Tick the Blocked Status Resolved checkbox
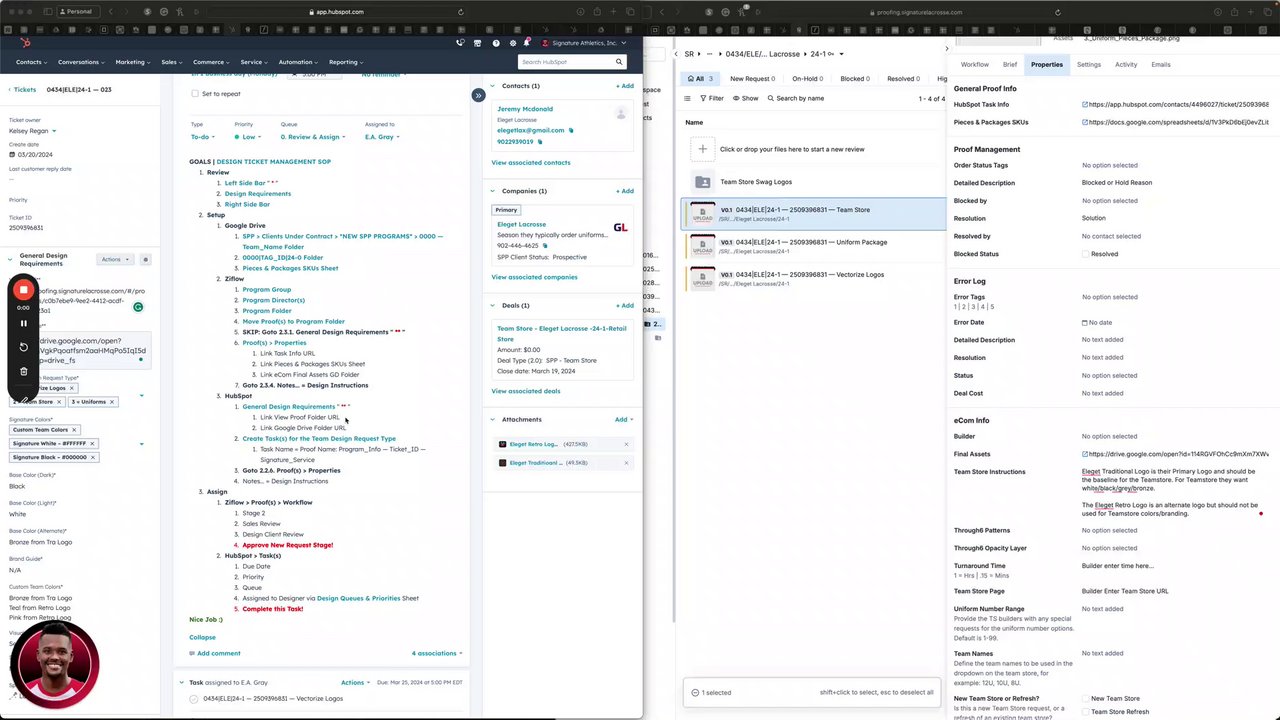 [1085, 254]
